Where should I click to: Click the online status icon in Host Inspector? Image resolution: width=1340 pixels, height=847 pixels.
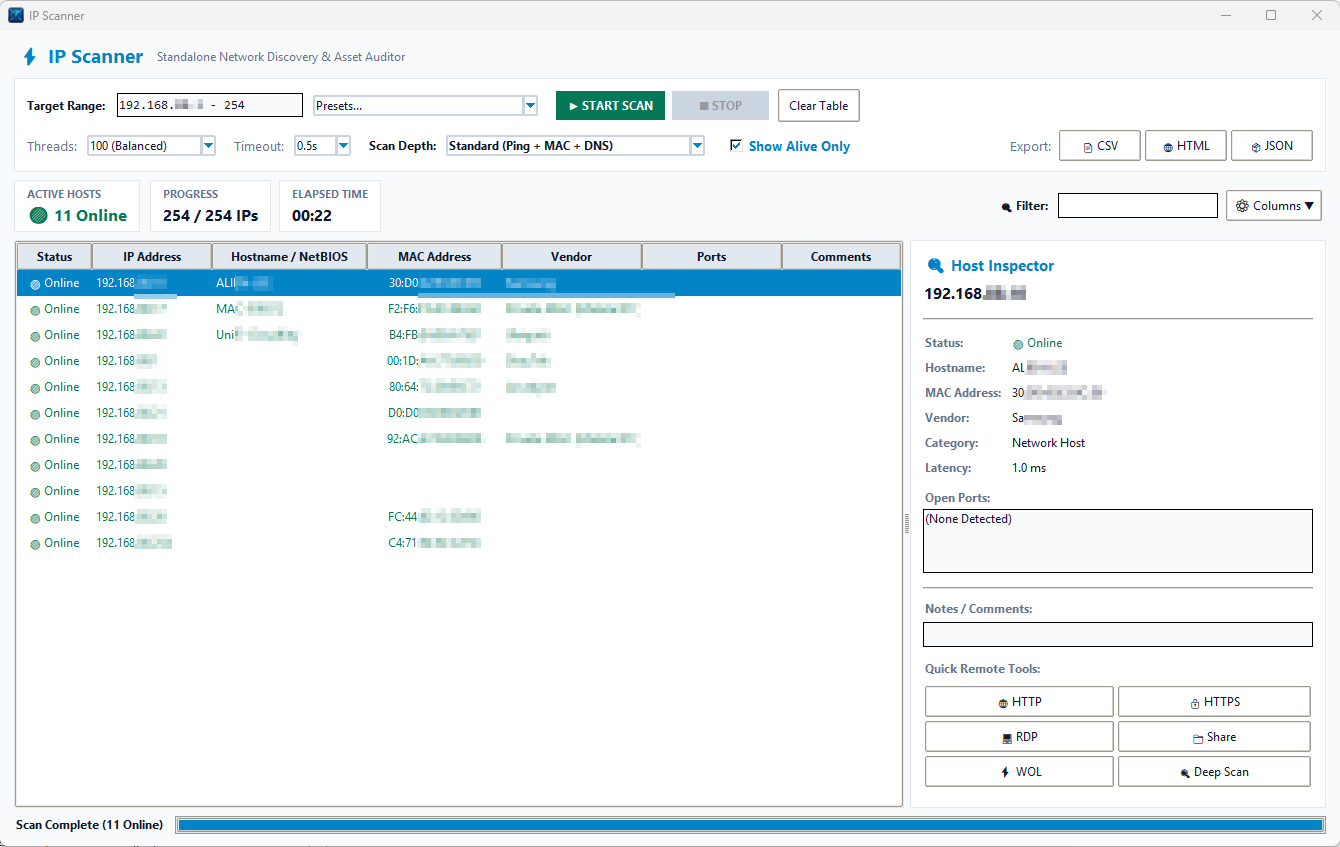[1018, 344]
